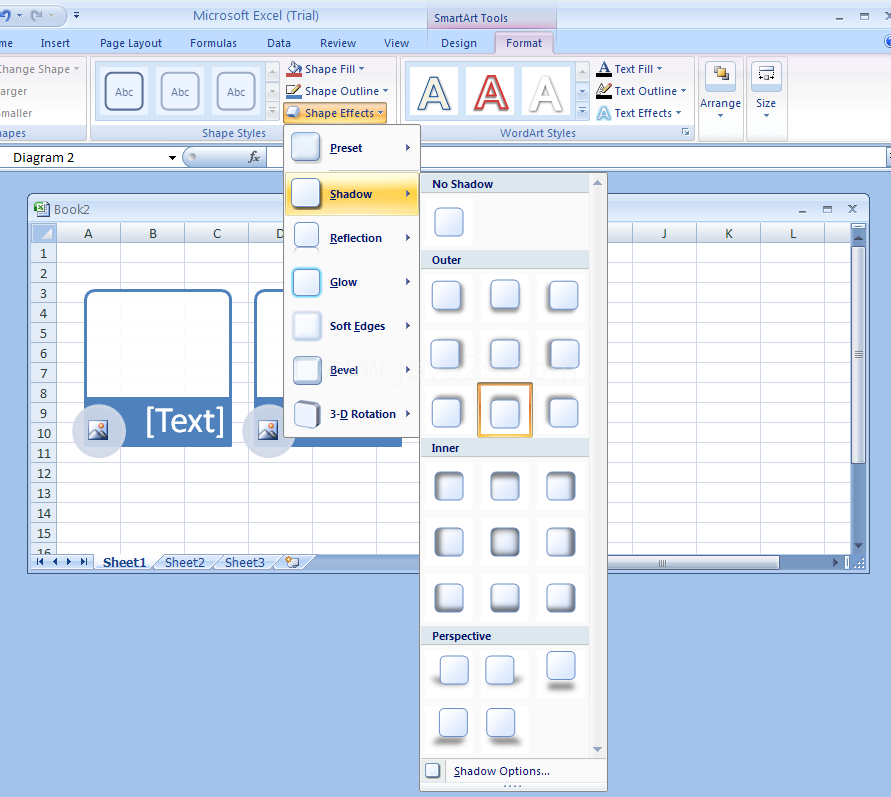Open the Name Box dropdown arrow
Viewport: 891px width, 797px height.
click(172, 158)
